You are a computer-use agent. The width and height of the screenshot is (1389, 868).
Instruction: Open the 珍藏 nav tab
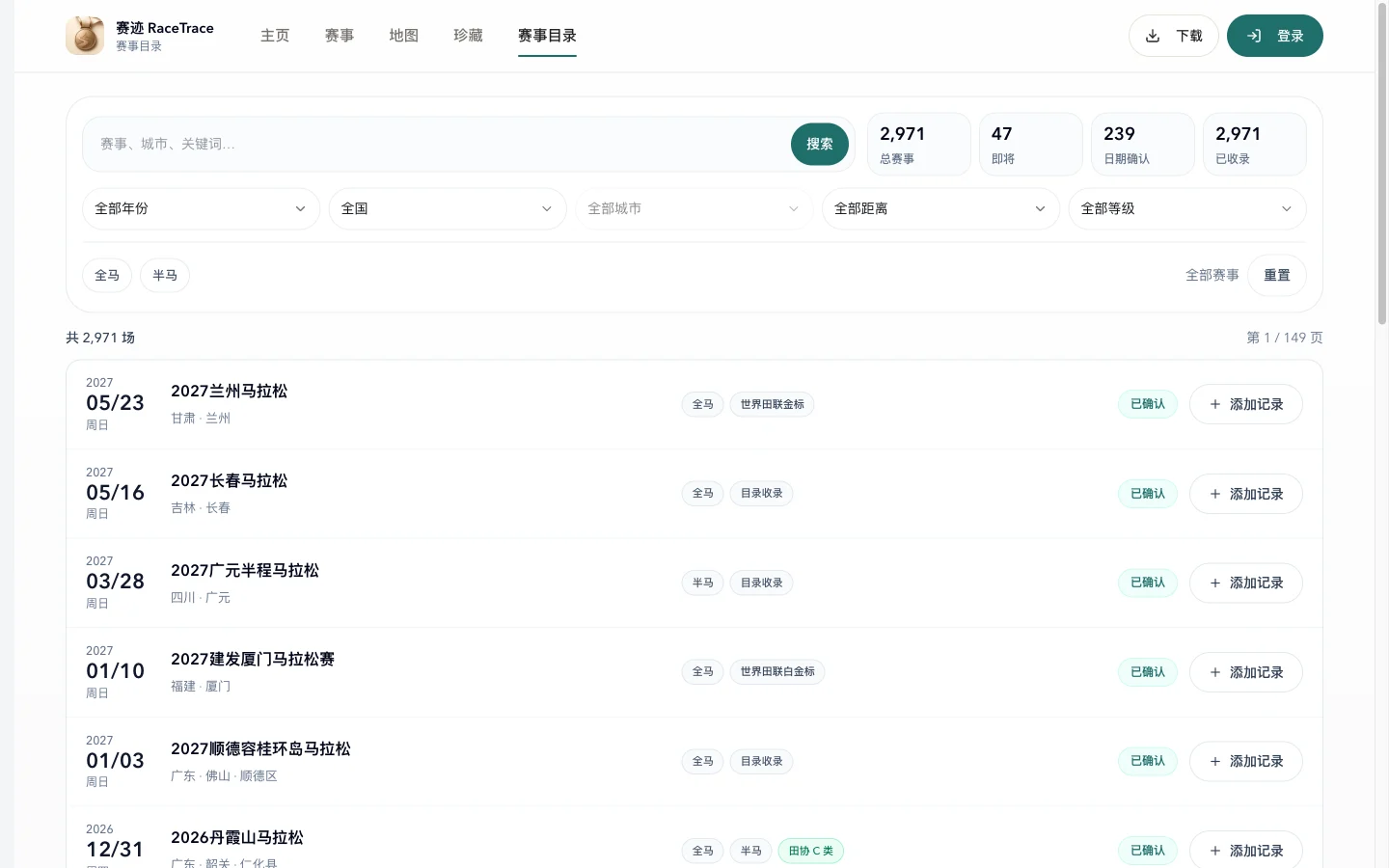point(468,36)
